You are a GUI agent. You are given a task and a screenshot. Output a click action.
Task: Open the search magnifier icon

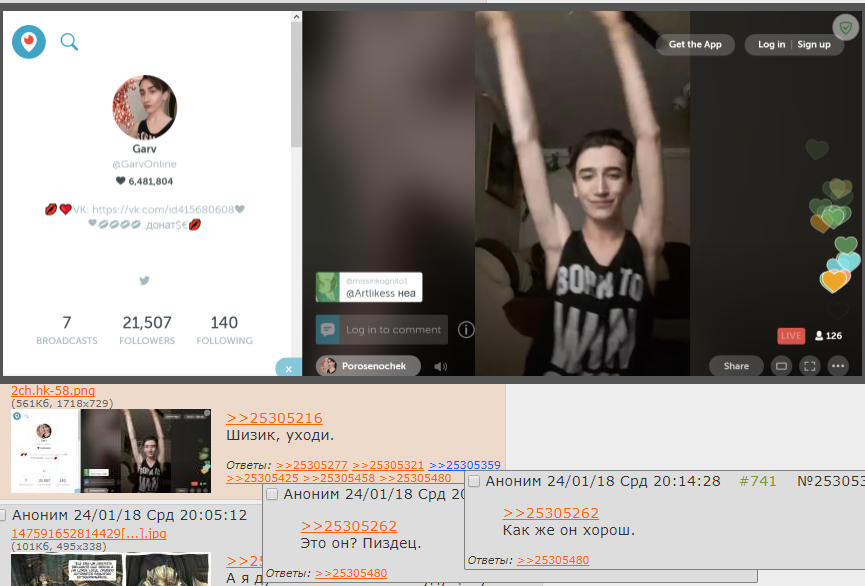69,41
